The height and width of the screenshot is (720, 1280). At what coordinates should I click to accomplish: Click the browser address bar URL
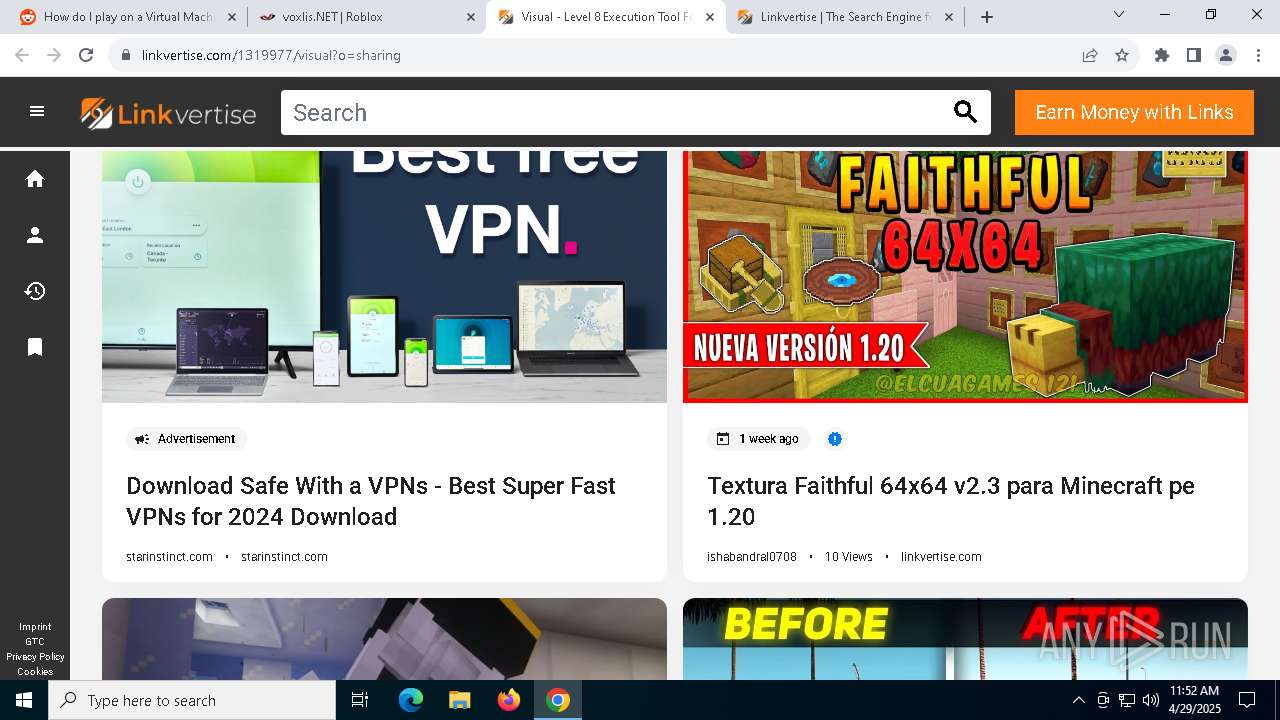click(271, 55)
